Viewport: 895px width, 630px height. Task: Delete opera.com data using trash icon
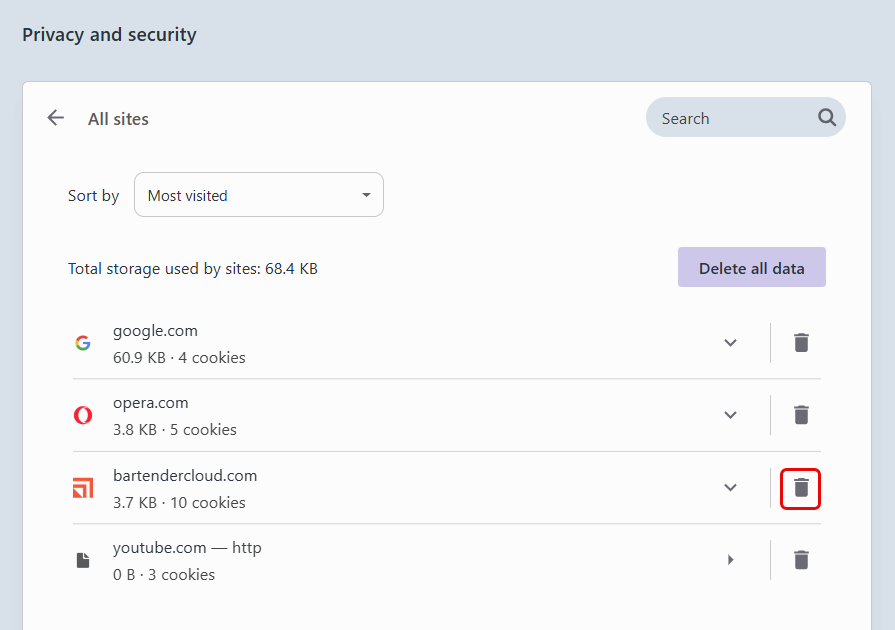click(x=801, y=415)
